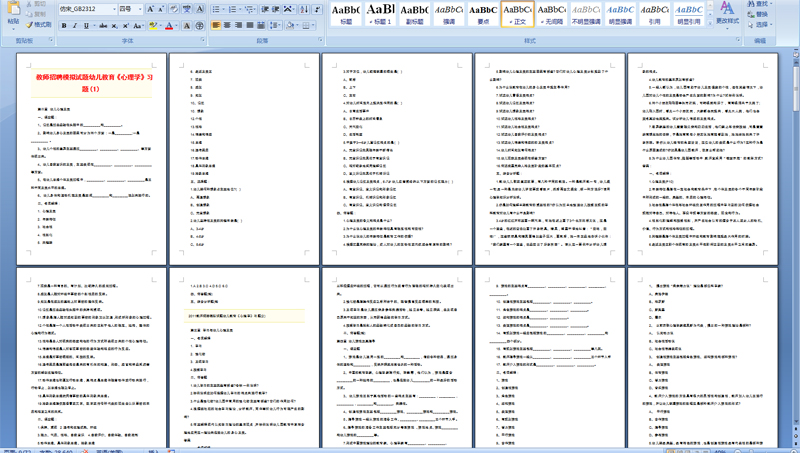Apply the 明显强调 style
This screenshot has width=800, height=453.
click(x=620, y=14)
